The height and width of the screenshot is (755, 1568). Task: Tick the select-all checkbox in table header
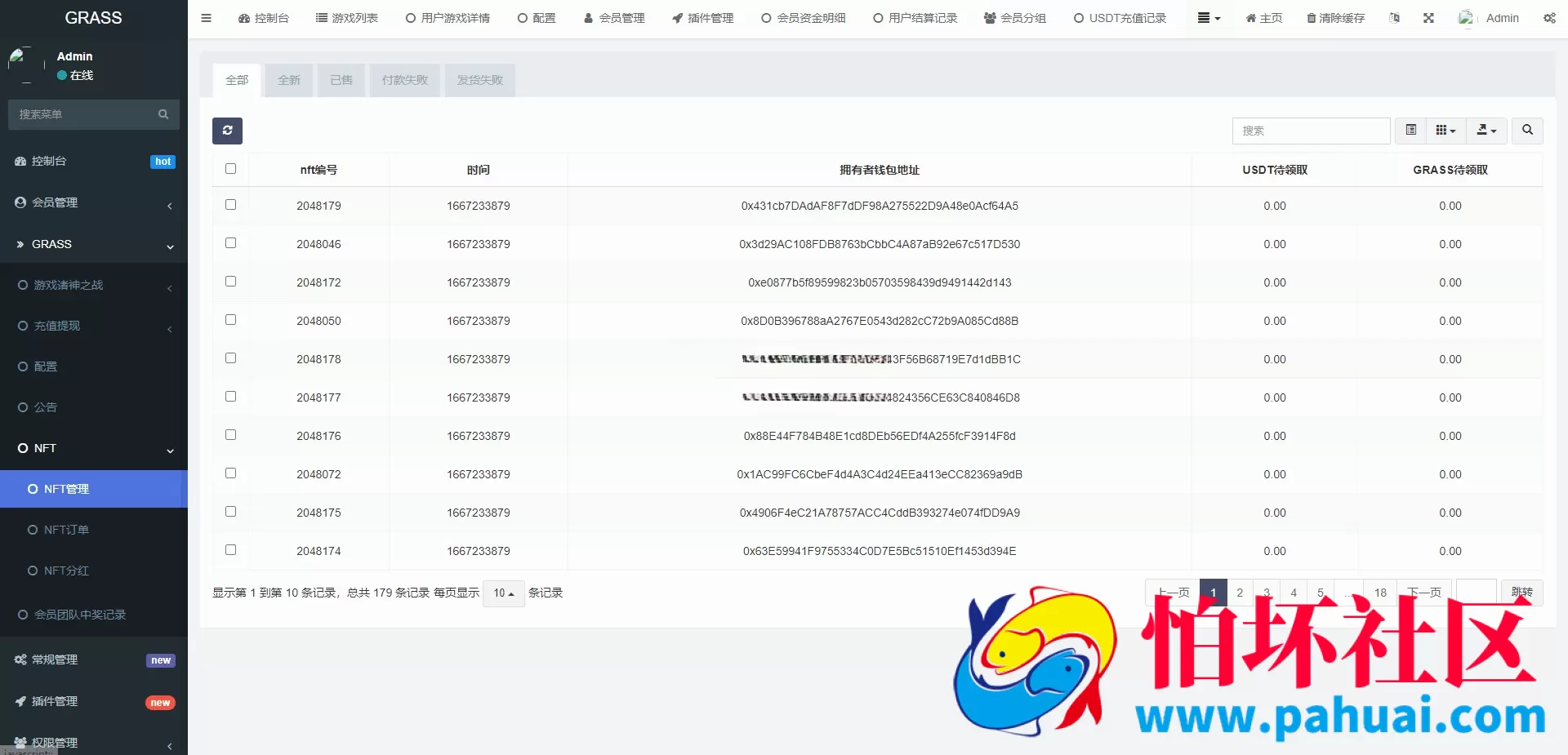tap(230, 168)
